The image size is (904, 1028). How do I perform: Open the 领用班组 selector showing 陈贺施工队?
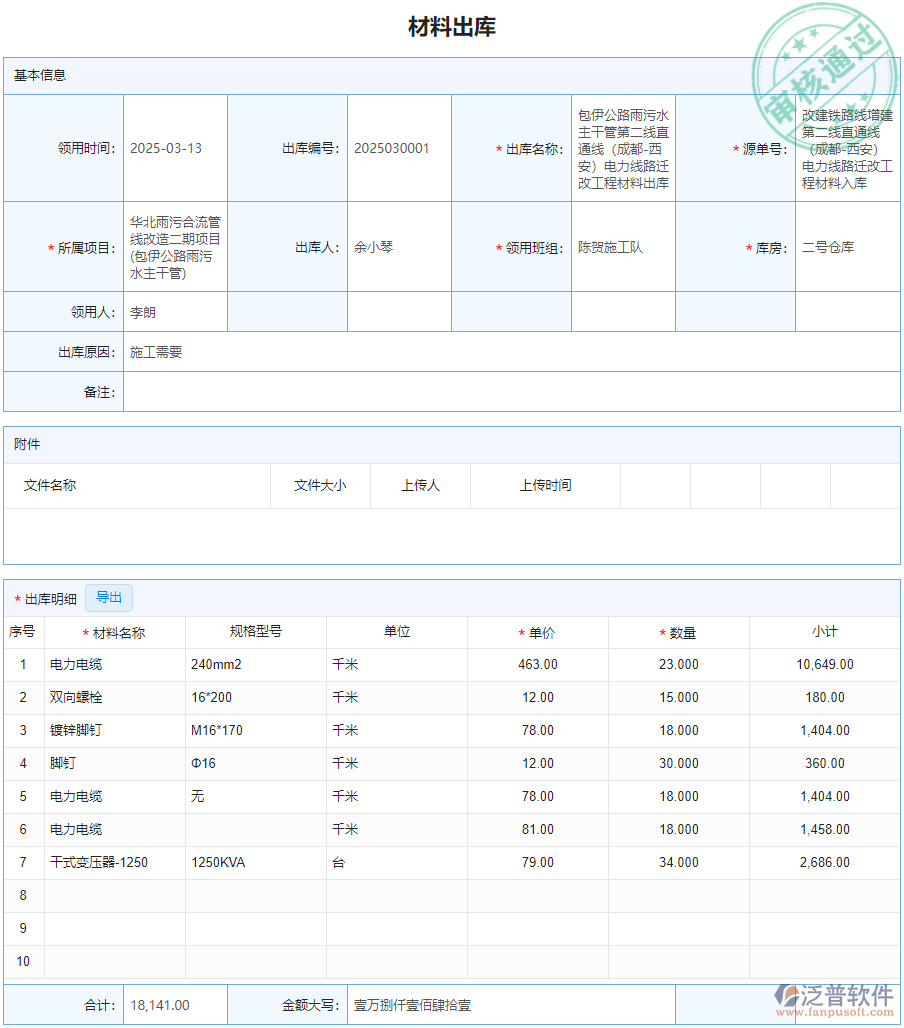620,247
